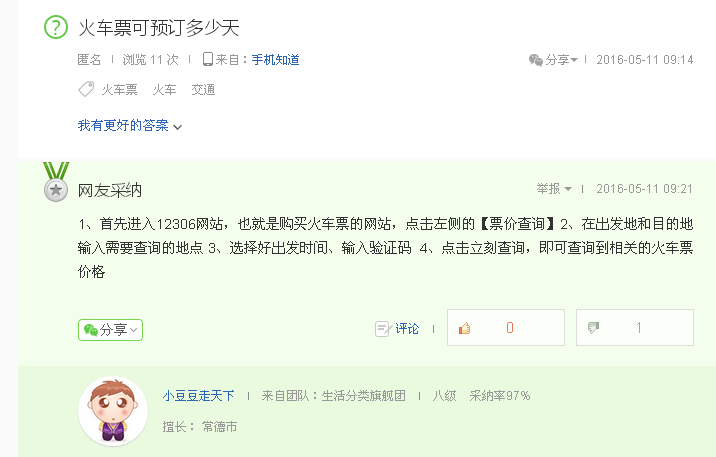Click the upvote box showing 0

(x=505, y=327)
